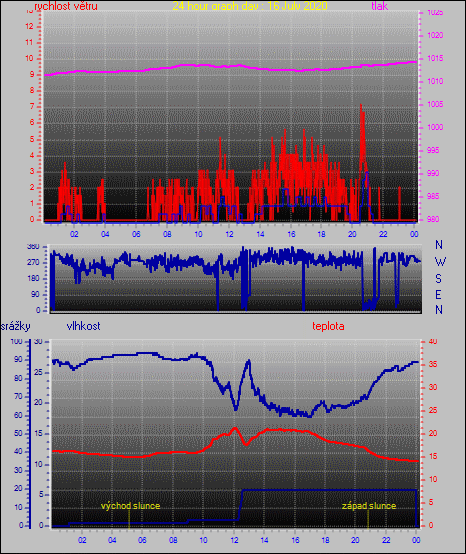This screenshot has height=554, width=466.
Task: Click the 'S' south wind direction label
Action: [x=438, y=279]
